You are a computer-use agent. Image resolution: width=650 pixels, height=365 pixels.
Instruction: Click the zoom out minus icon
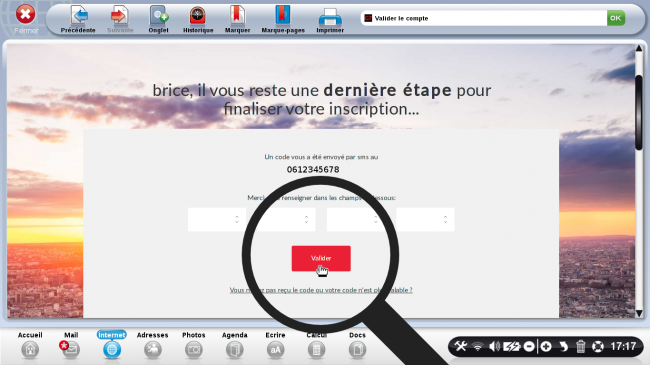[x=529, y=346]
